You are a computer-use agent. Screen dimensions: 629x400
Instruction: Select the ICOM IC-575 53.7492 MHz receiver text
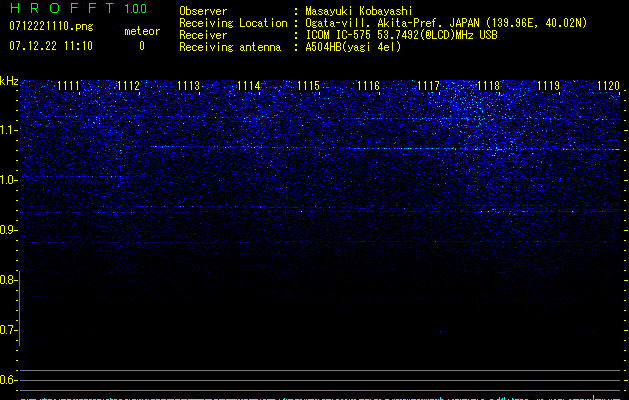tap(401, 35)
